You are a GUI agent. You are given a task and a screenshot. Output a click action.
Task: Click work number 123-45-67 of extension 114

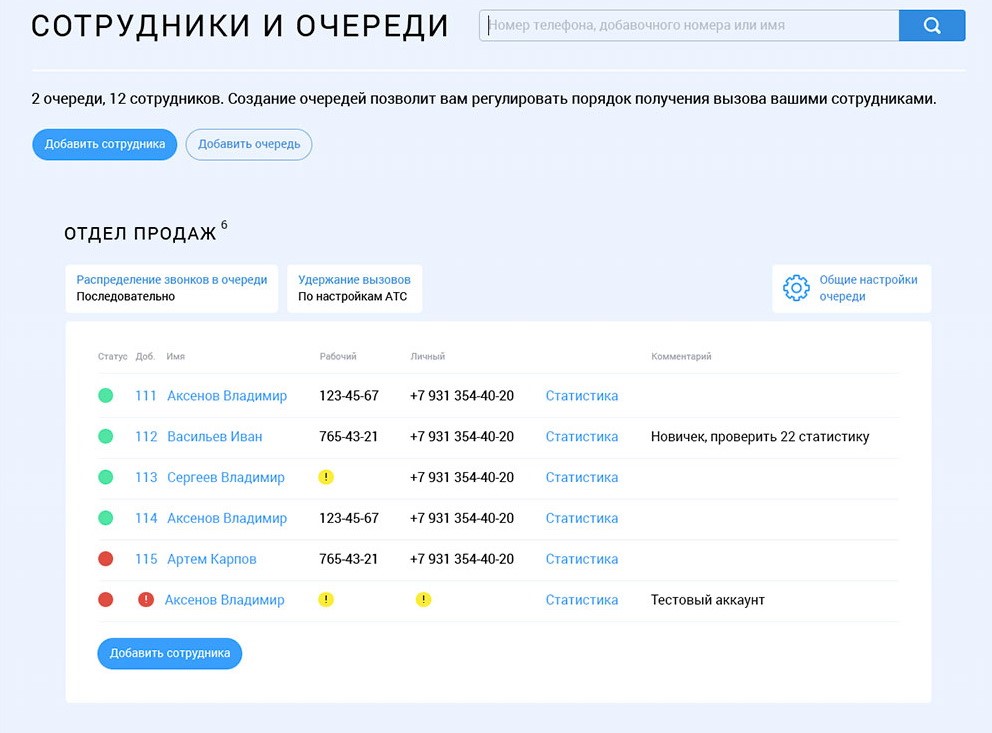pyautogui.click(x=349, y=518)
